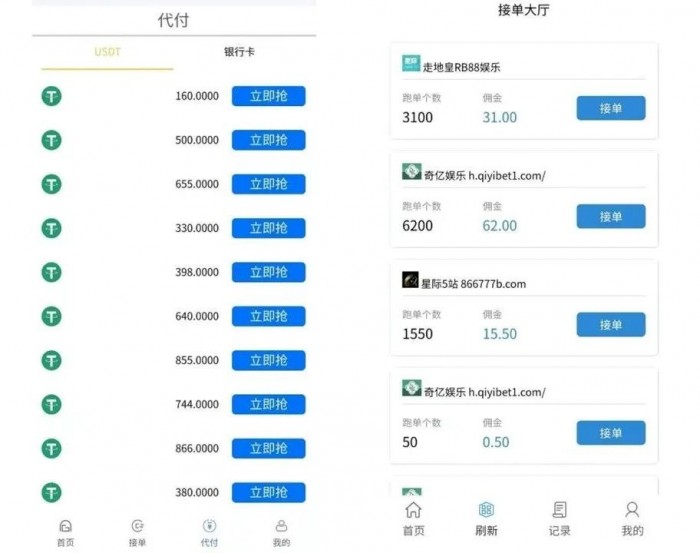Switch to the 银行卡 tab
The width and height of the screenshot is (700, 553).
coord(239,52)
